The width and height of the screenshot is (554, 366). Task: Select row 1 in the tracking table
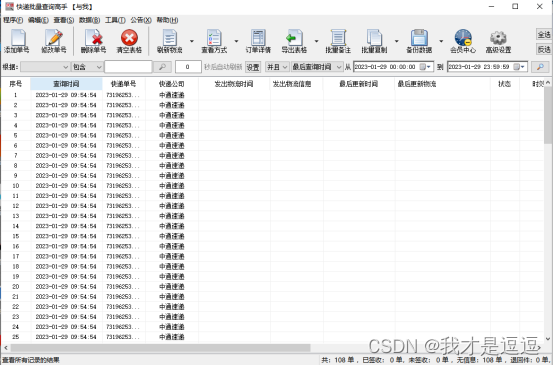[272, 95]
